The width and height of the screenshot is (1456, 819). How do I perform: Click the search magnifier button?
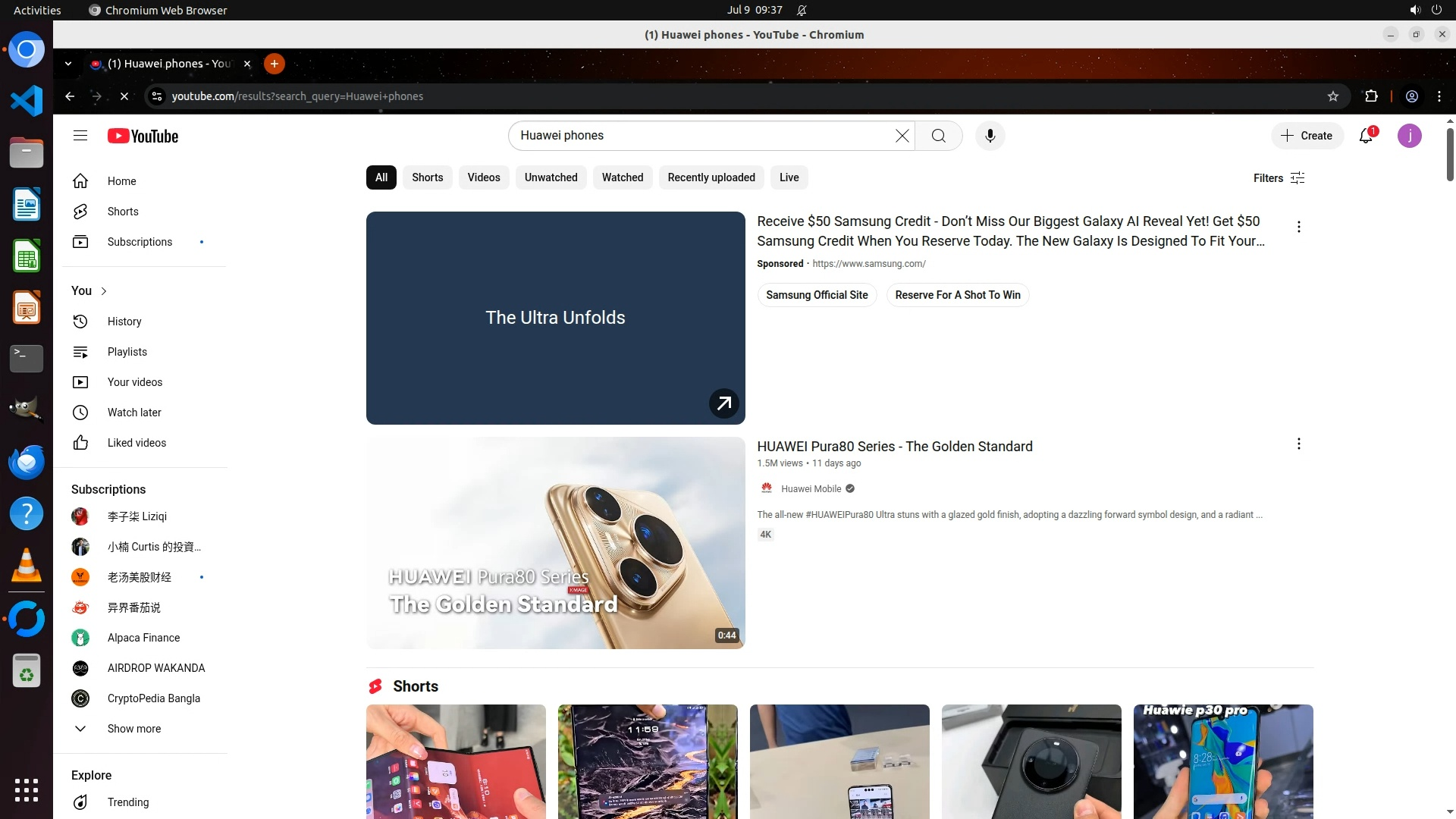(x=938, y=136)
